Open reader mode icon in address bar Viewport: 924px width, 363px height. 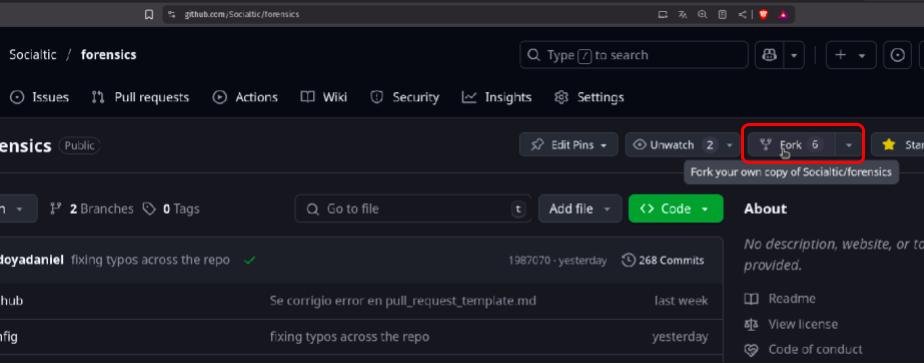point(722,15)
